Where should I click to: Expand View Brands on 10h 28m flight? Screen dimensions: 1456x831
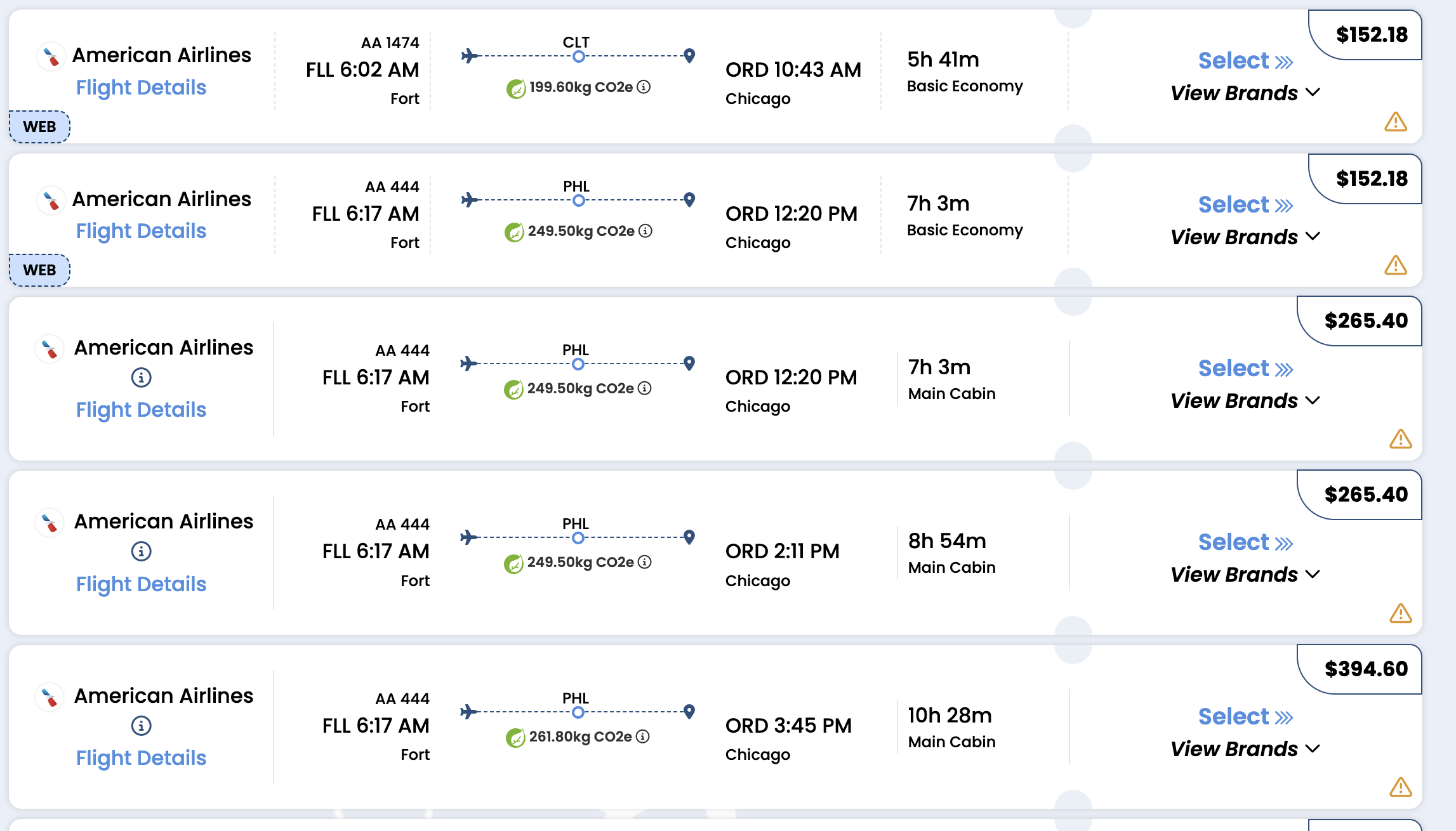point(1245,749)
